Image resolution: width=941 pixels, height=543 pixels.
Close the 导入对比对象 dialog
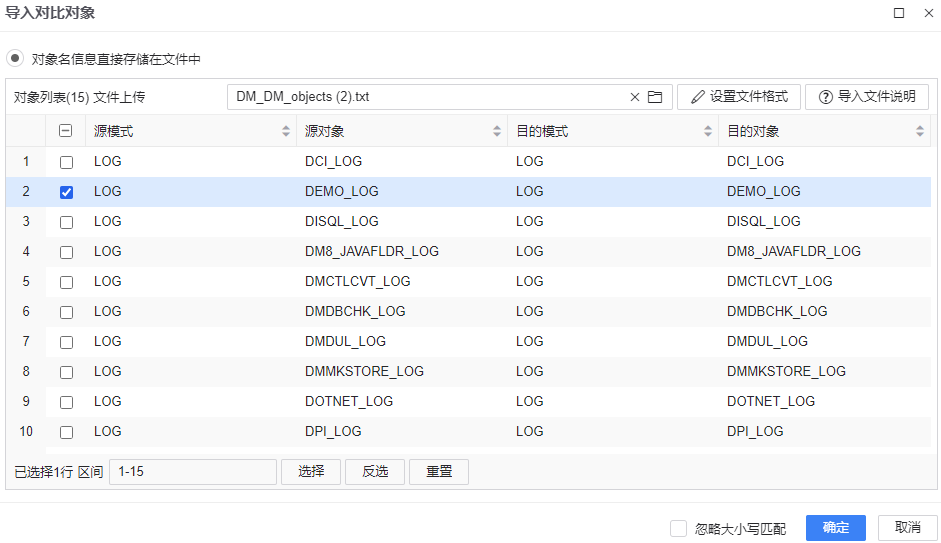[x=928, y=13]
